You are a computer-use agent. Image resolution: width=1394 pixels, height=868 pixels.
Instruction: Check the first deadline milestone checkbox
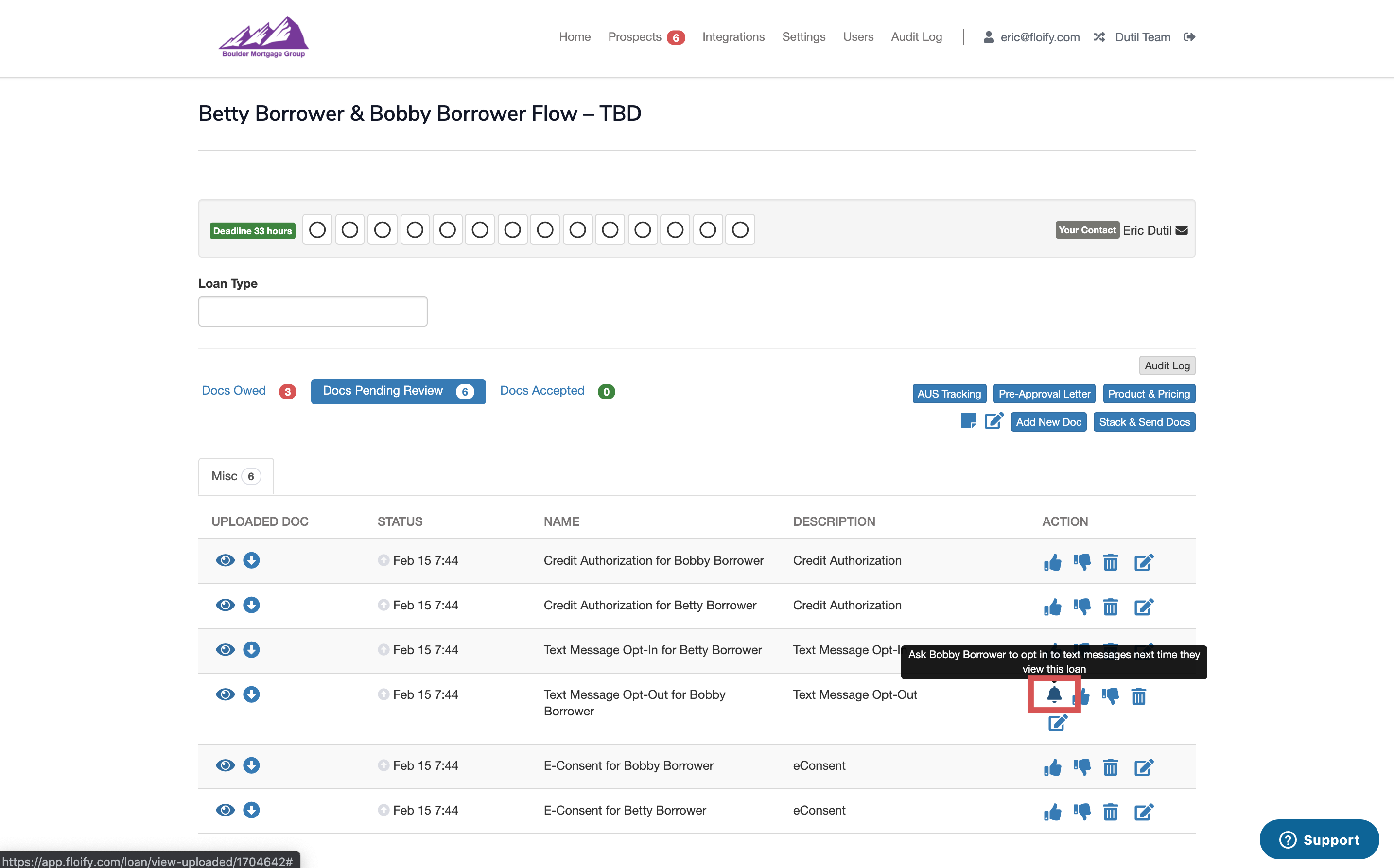tap(317, 229)
